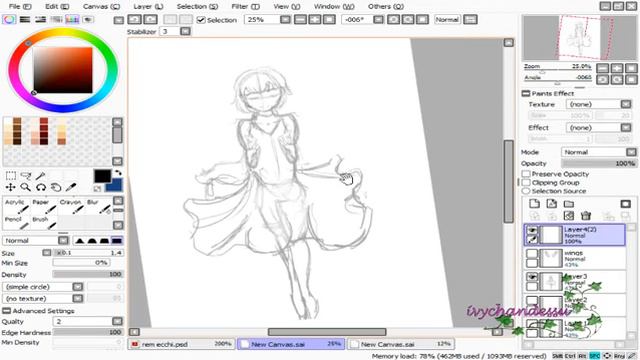Click the zoom out minus button in toolbar

click(300, 20)
